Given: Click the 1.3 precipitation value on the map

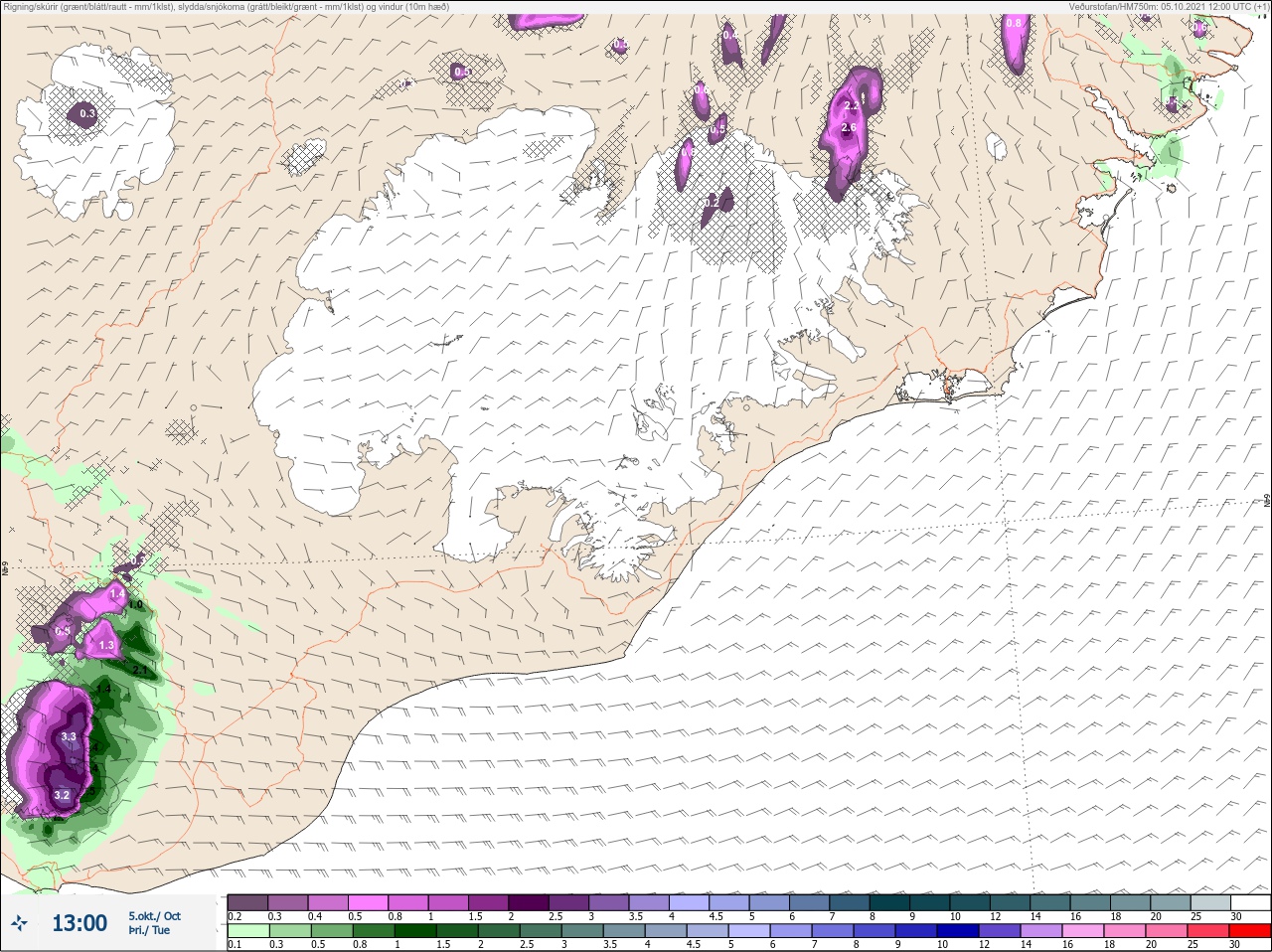Looking at the screenshot, I should 106,645.
